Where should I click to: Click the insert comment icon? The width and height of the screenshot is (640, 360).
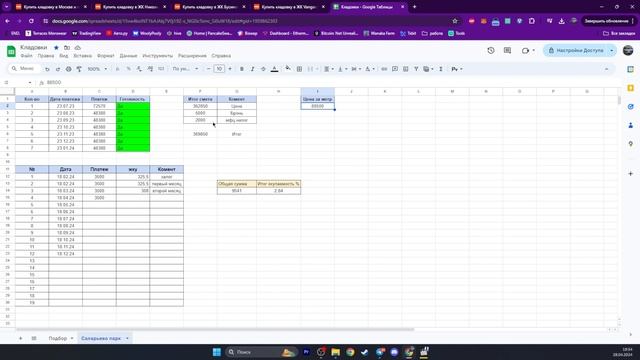click(x=395, y=69)
